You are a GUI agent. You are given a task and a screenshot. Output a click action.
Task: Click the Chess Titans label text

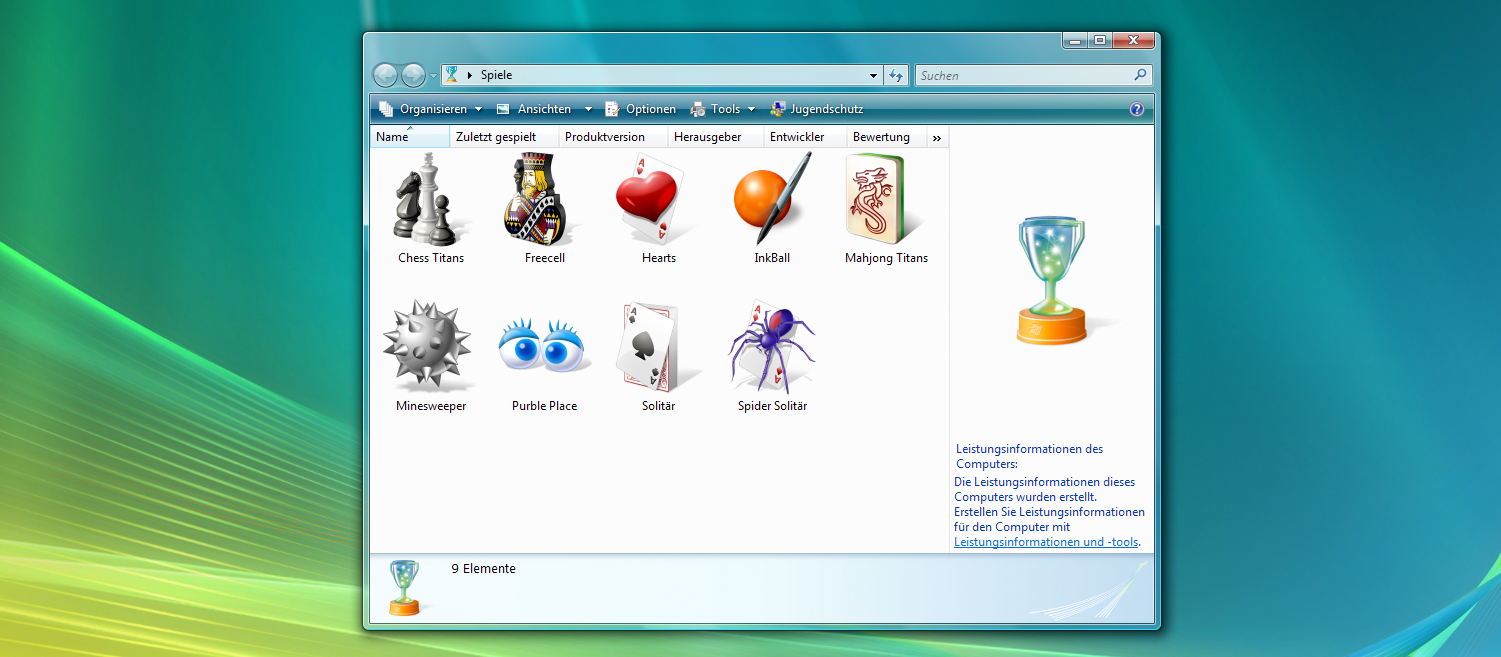(x=431, y=258)
